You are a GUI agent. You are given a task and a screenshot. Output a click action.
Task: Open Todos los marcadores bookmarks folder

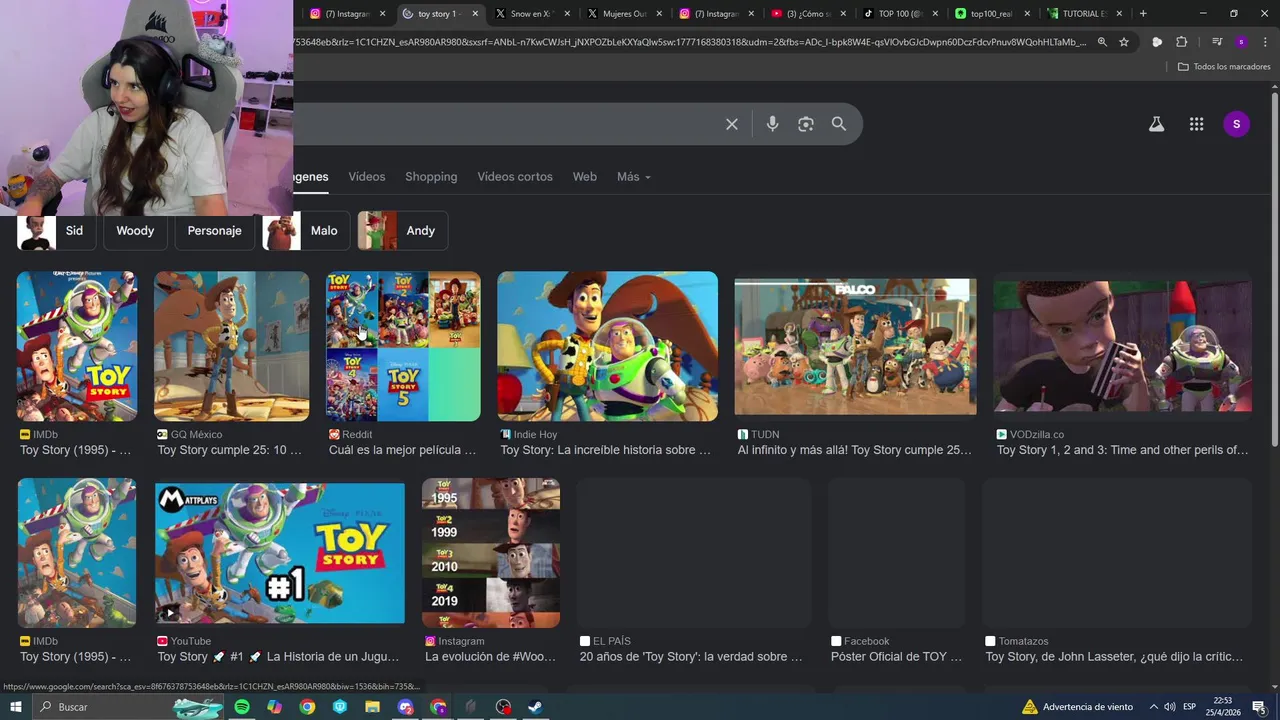1224,66
